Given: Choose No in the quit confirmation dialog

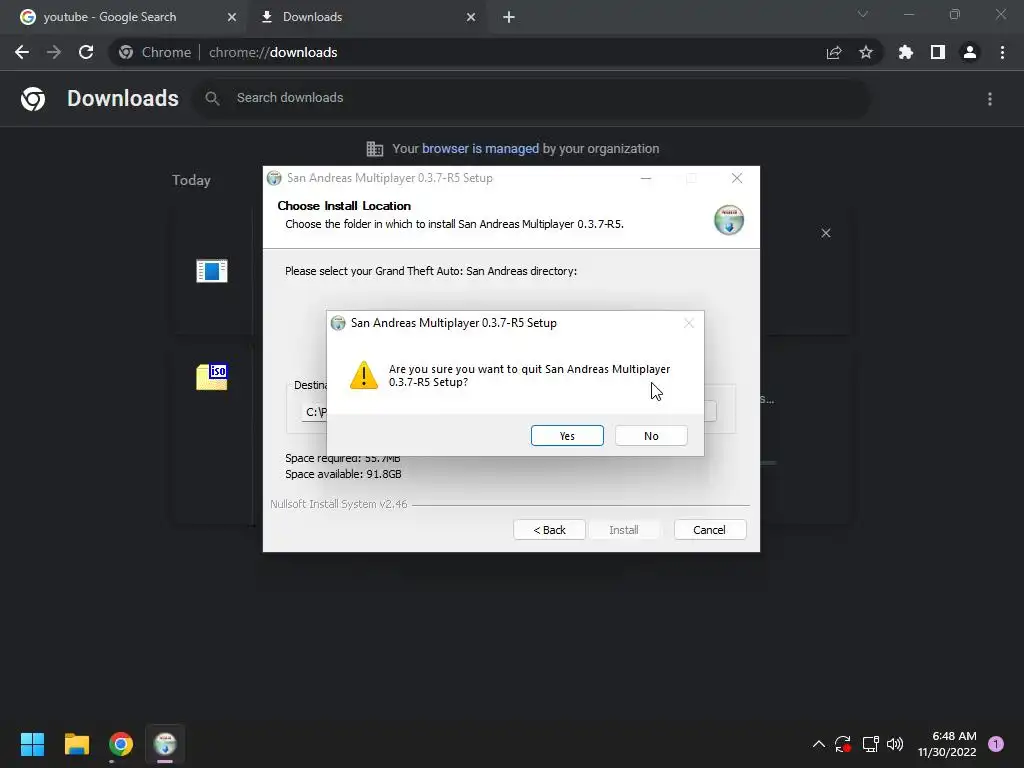Looking at the screenshot, I should point(651,436).
